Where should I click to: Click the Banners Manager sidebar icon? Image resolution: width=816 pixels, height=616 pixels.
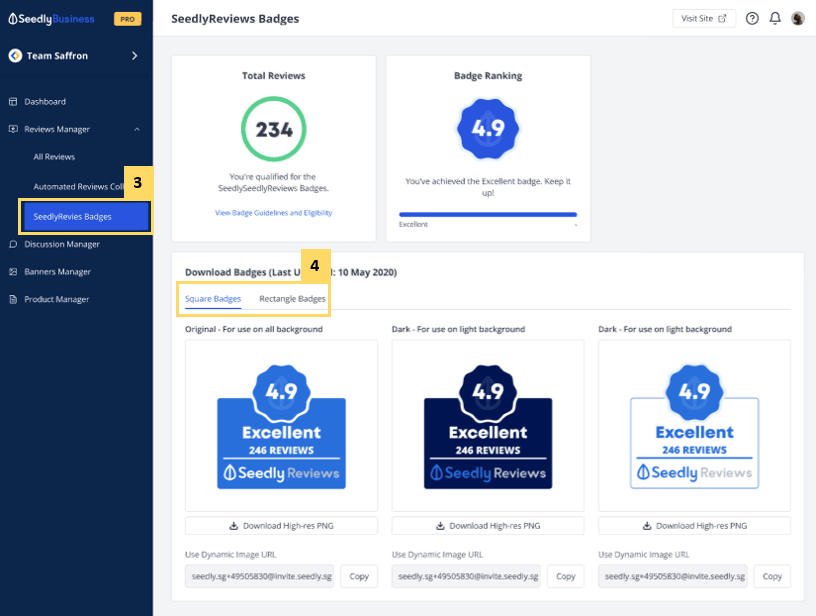tap(13, 272)
